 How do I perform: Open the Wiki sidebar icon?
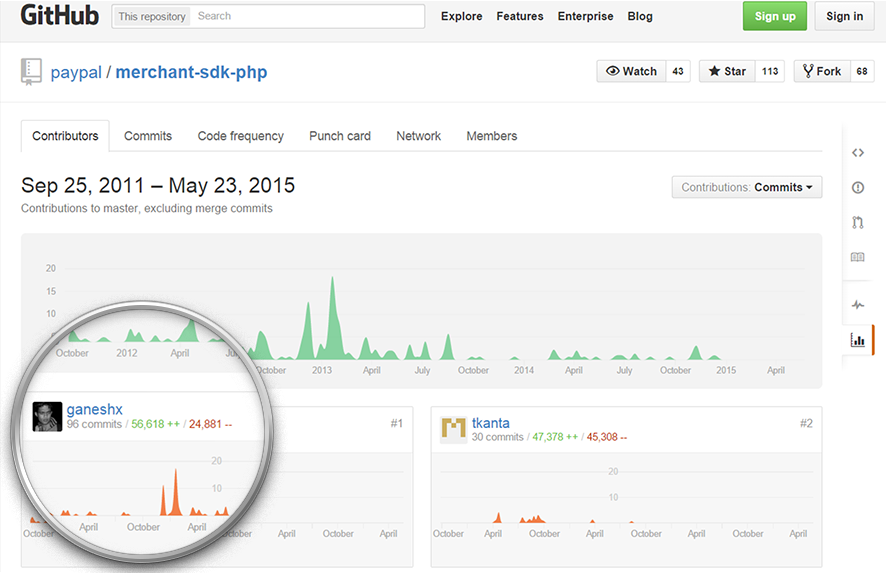(x=858, y=257)
